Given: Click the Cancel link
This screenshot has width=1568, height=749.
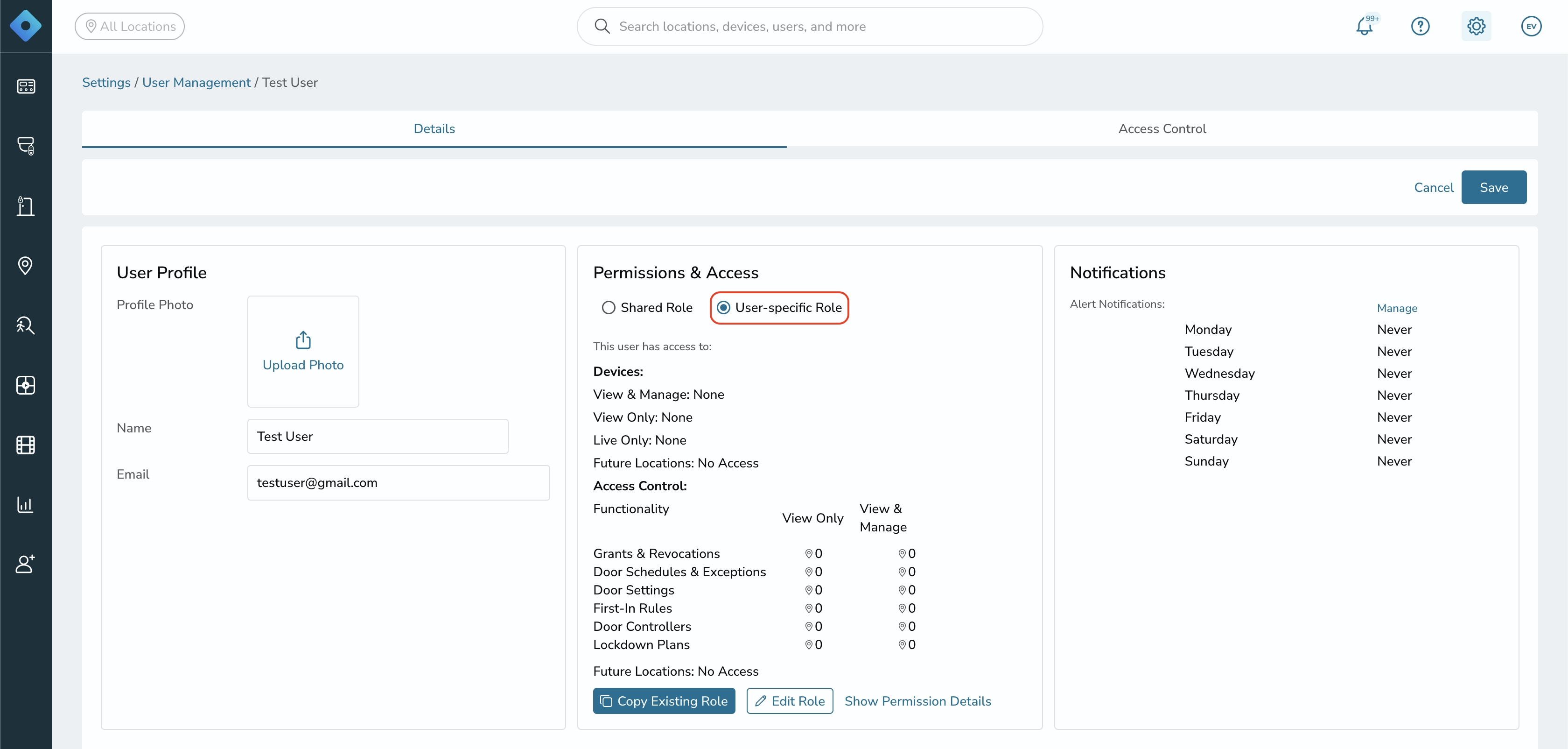Looking at the screenshot, I should pyautogui.click(x=1434, y=188).
